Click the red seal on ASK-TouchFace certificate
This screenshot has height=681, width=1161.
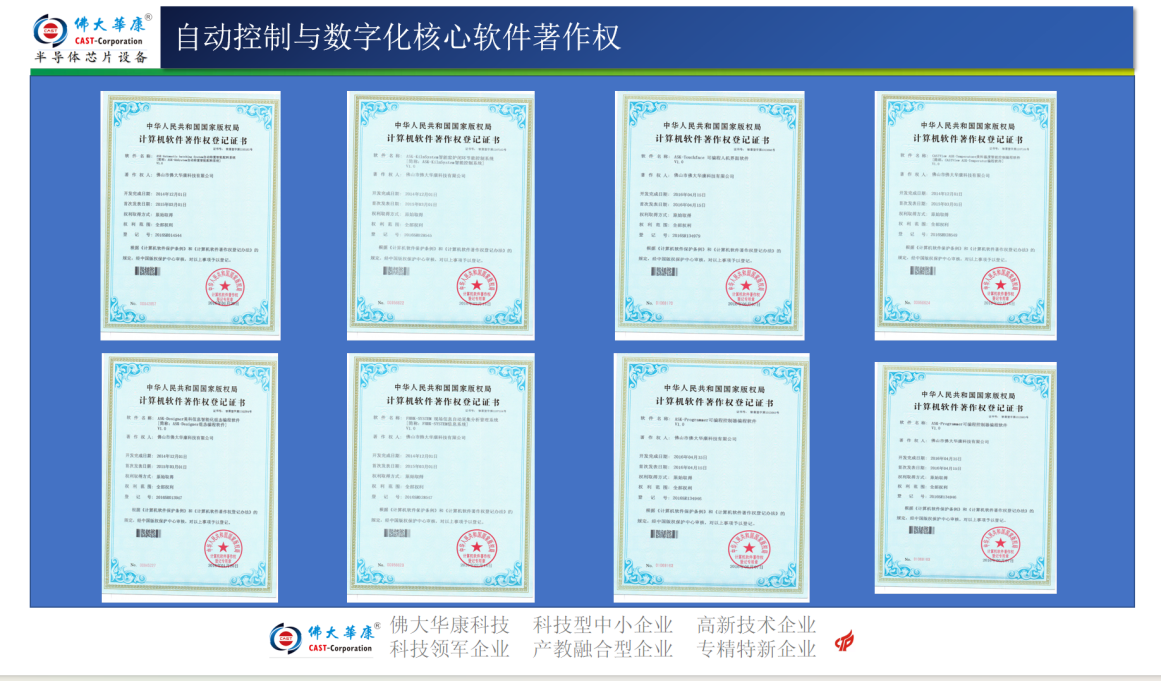(x=746, y=287)
